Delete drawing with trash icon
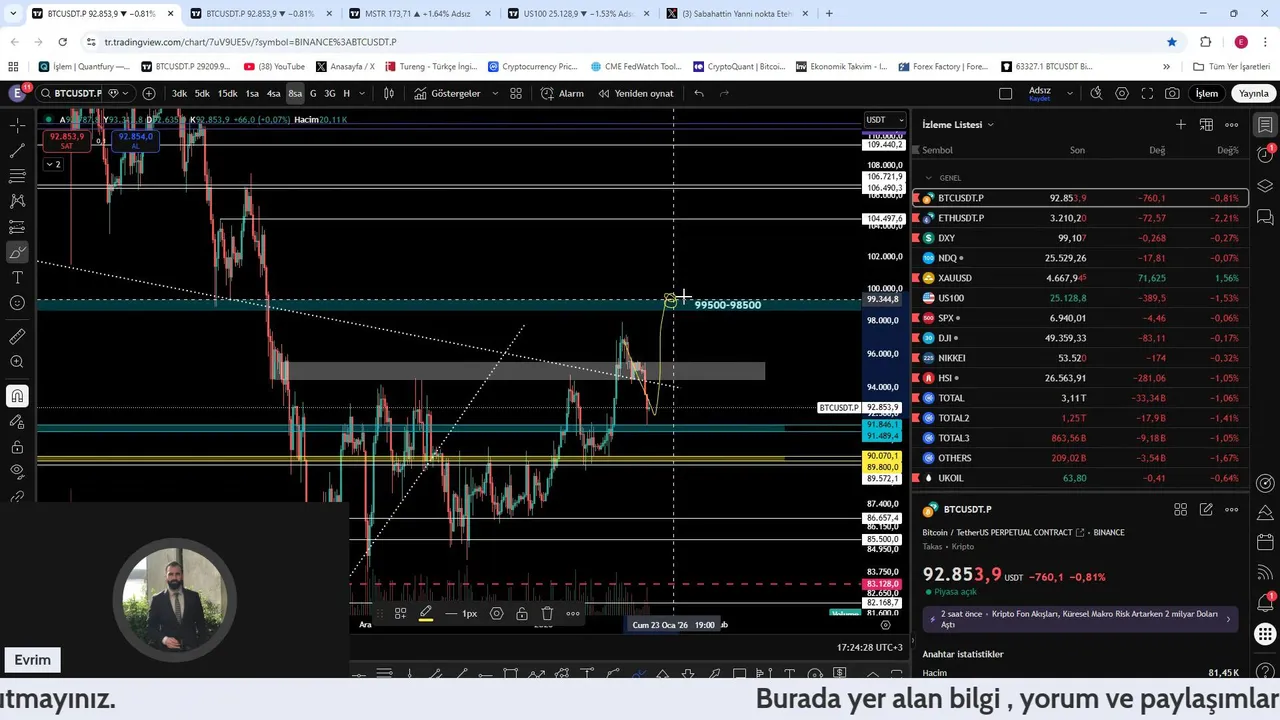This screenshot has height=720, width=1280. [547, 614]
